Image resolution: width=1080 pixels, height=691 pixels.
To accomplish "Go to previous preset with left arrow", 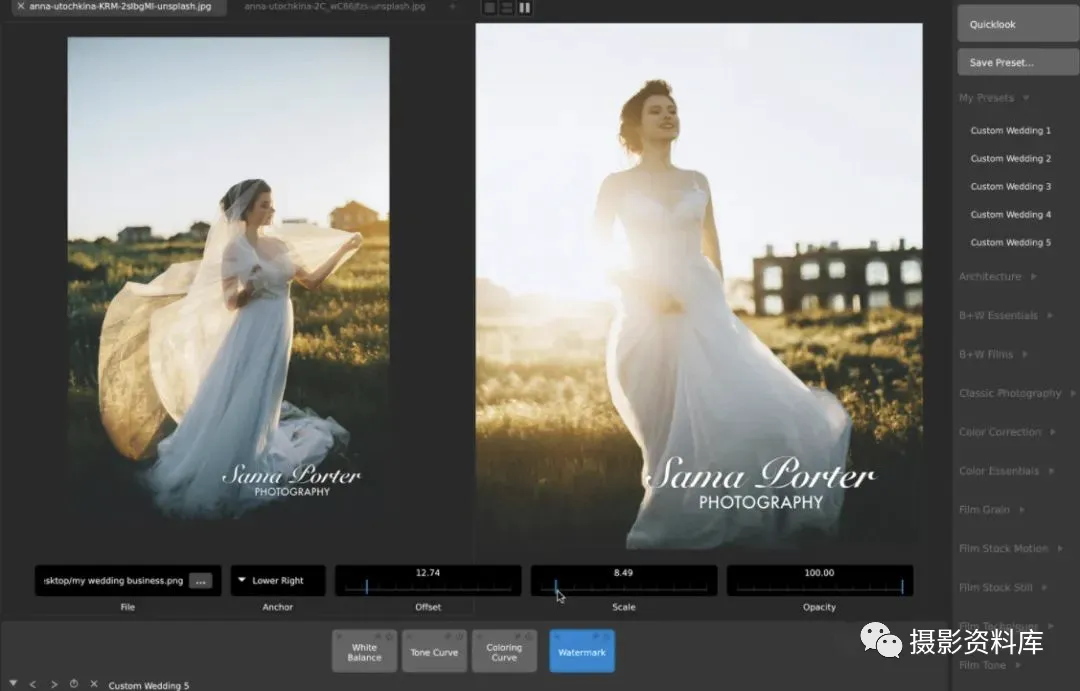I will point(32,684).
